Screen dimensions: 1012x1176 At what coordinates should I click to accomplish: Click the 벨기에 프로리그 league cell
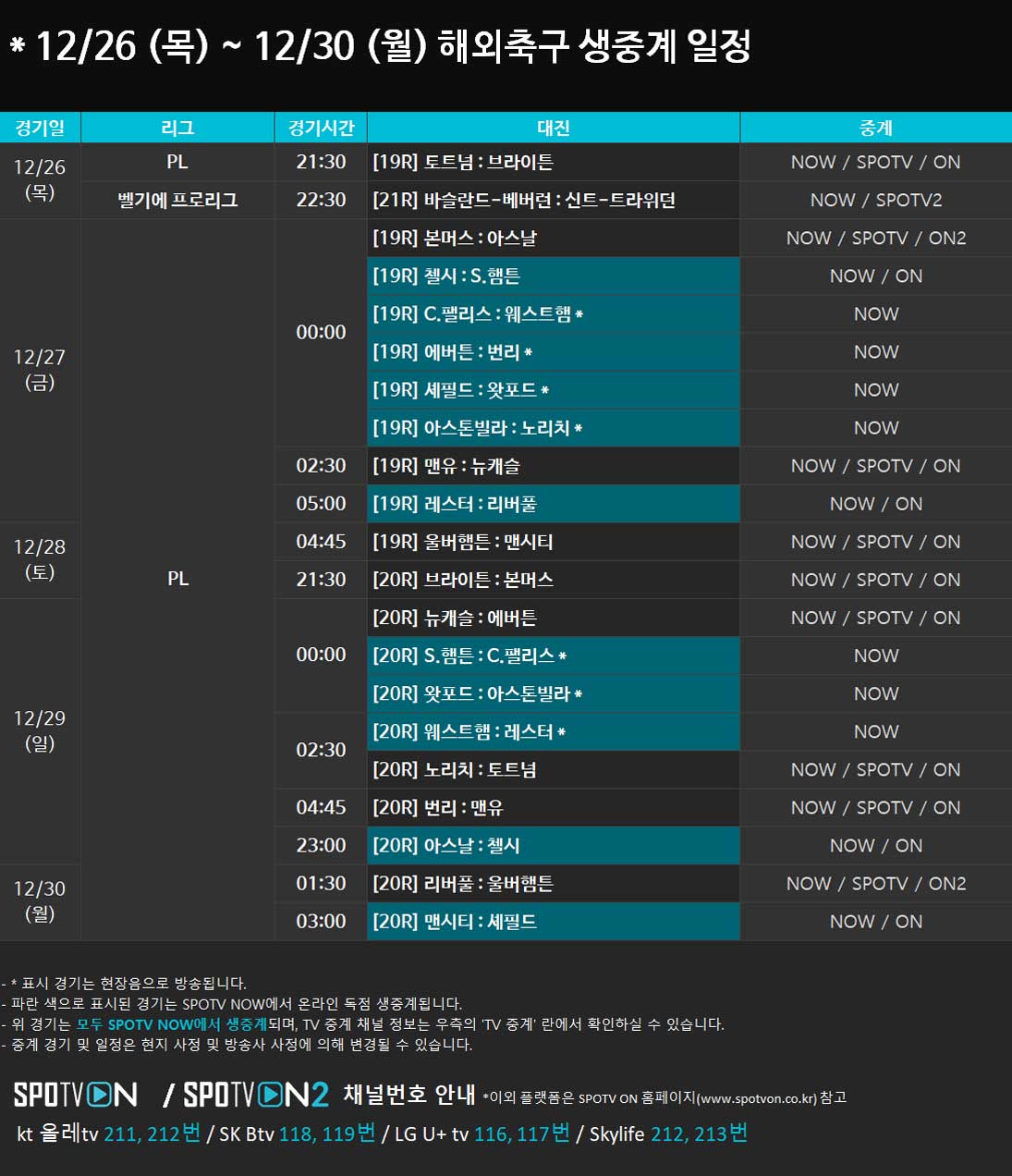click(177, 201)
